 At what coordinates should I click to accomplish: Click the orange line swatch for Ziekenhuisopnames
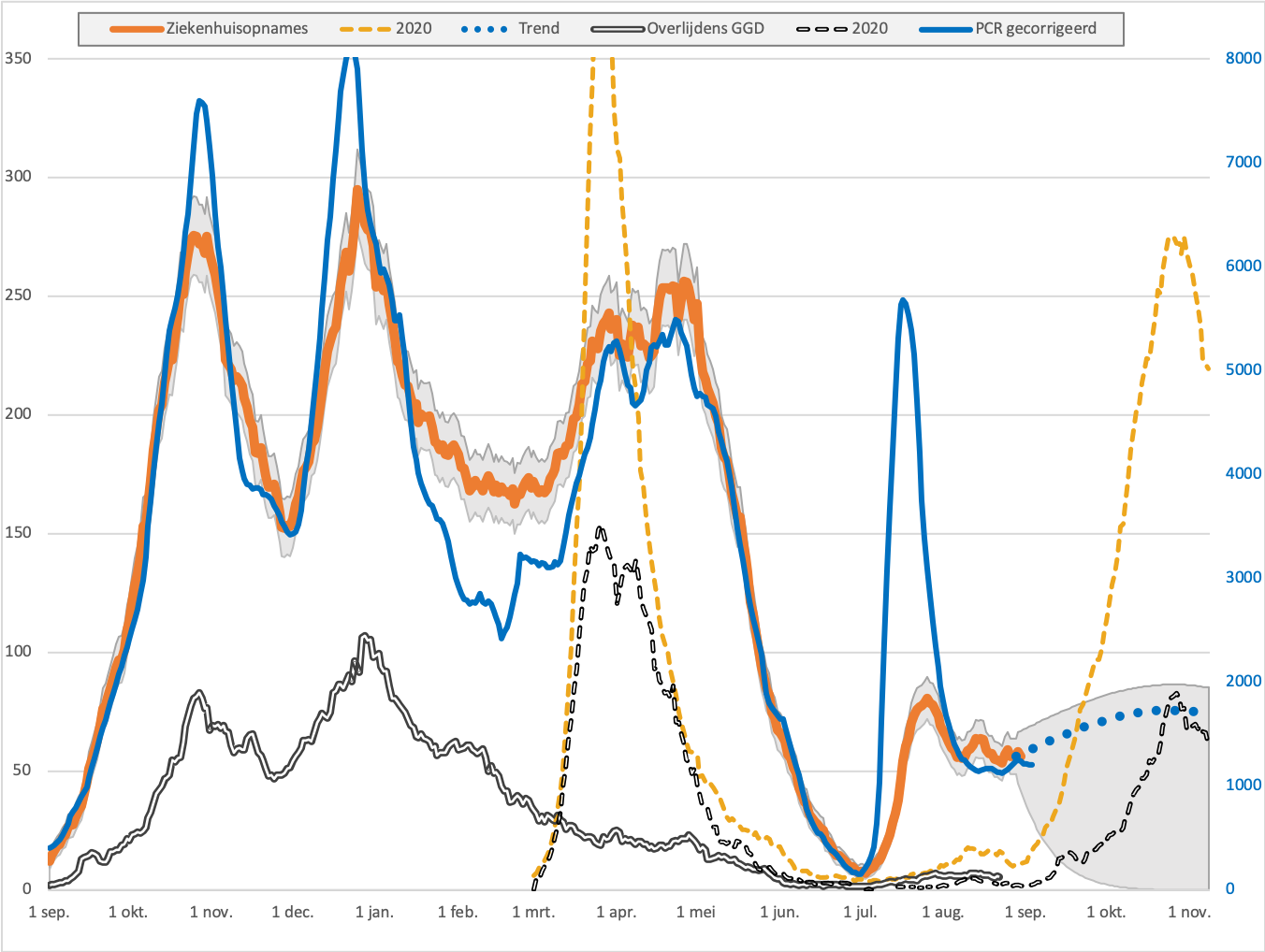point(137,29)
